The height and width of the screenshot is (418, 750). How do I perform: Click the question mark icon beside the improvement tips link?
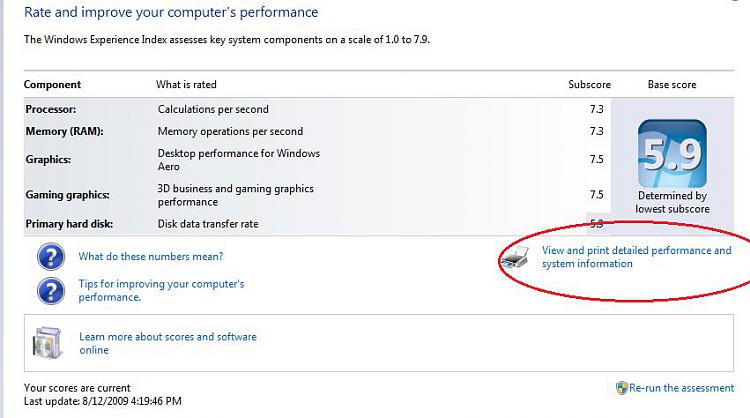coord(51,291)
